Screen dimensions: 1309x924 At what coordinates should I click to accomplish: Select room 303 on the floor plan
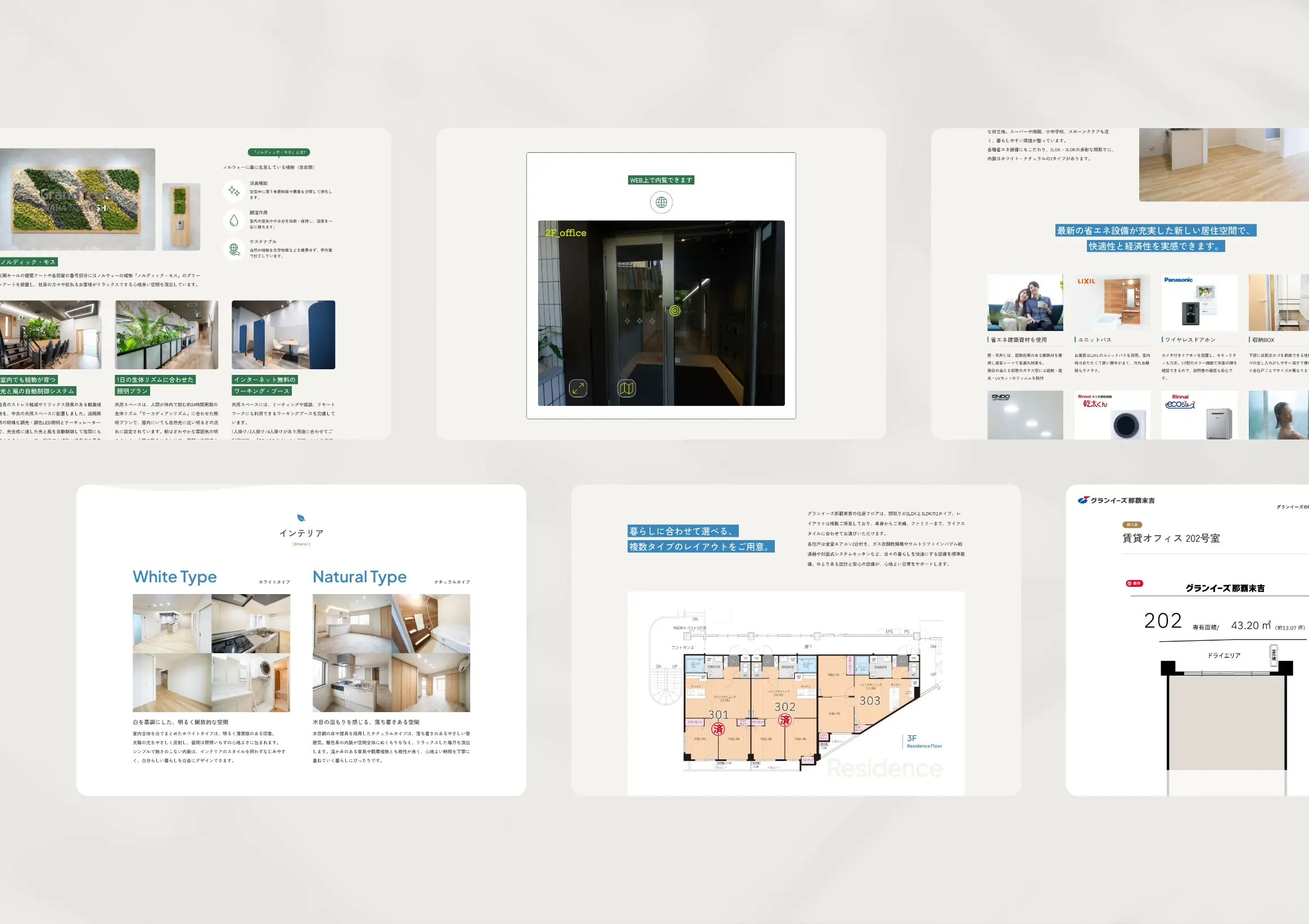click(869, 700)
